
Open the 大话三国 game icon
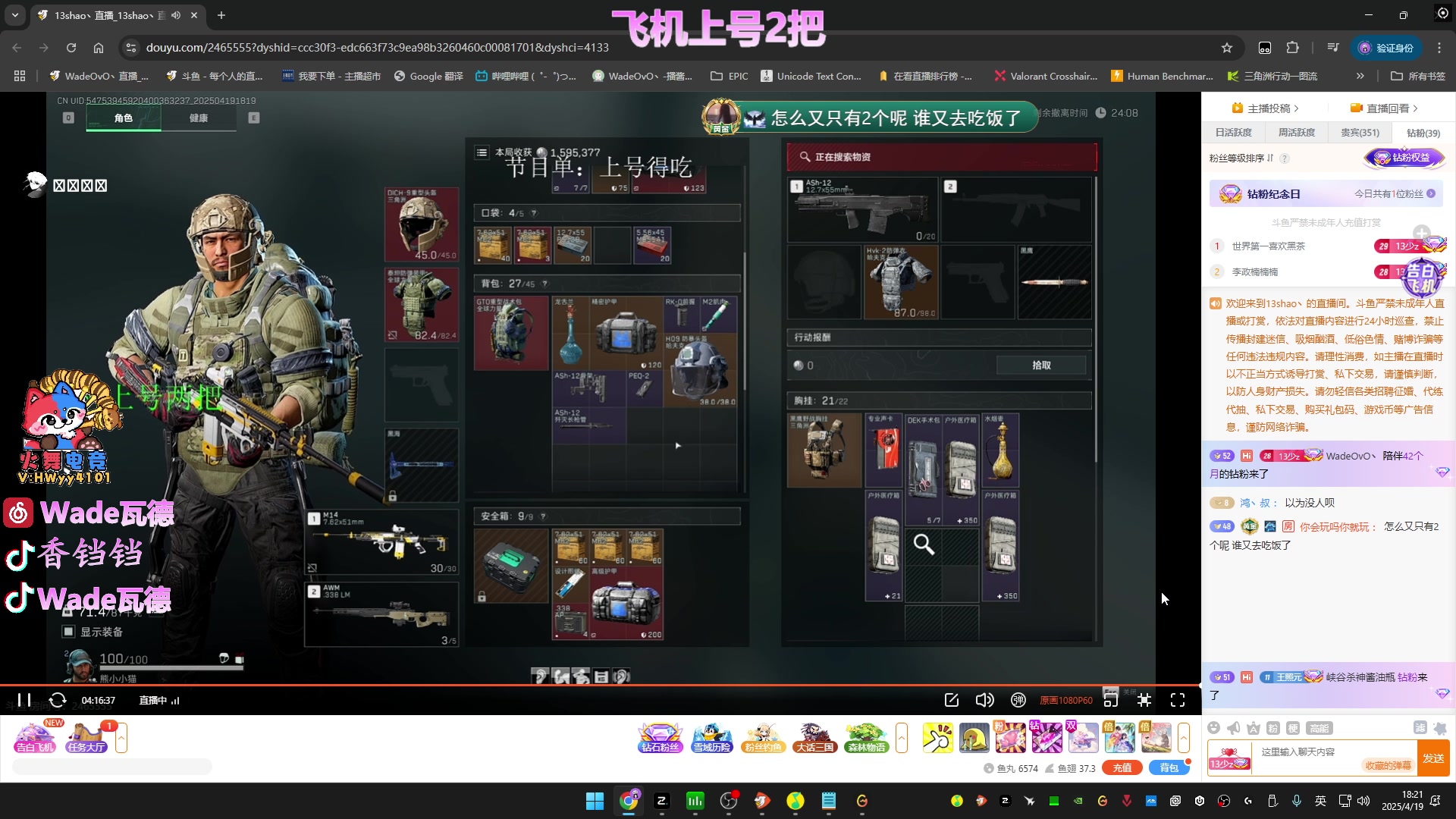pyautogui.click(x=814, y=737)
